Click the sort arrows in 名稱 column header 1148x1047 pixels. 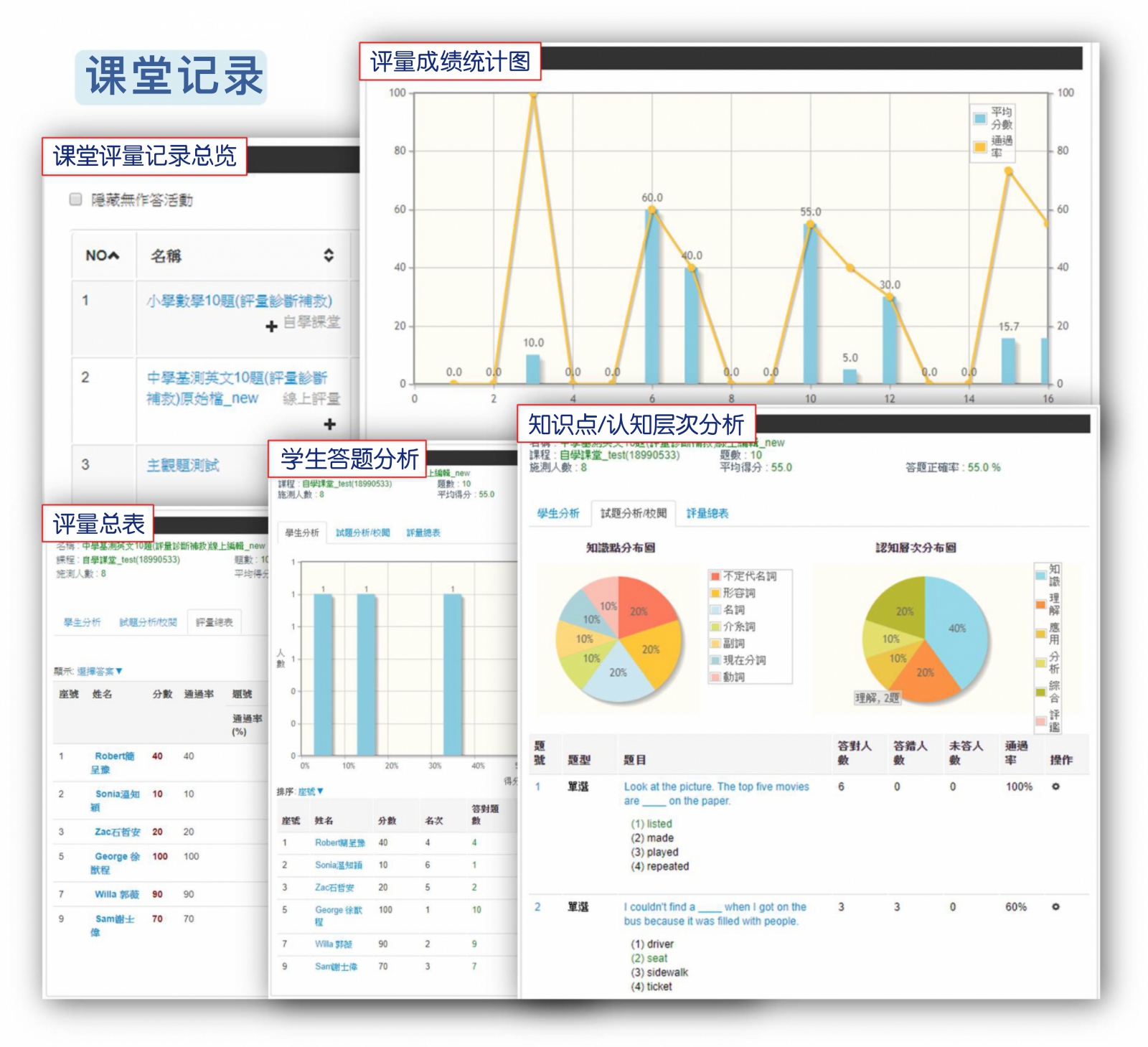click(329, 255)
